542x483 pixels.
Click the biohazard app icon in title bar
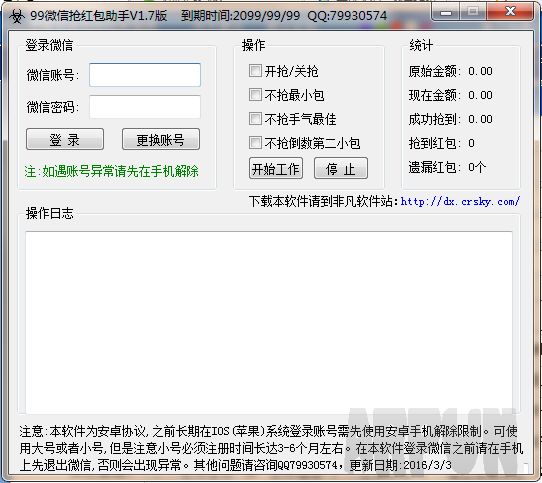(16, 16)
